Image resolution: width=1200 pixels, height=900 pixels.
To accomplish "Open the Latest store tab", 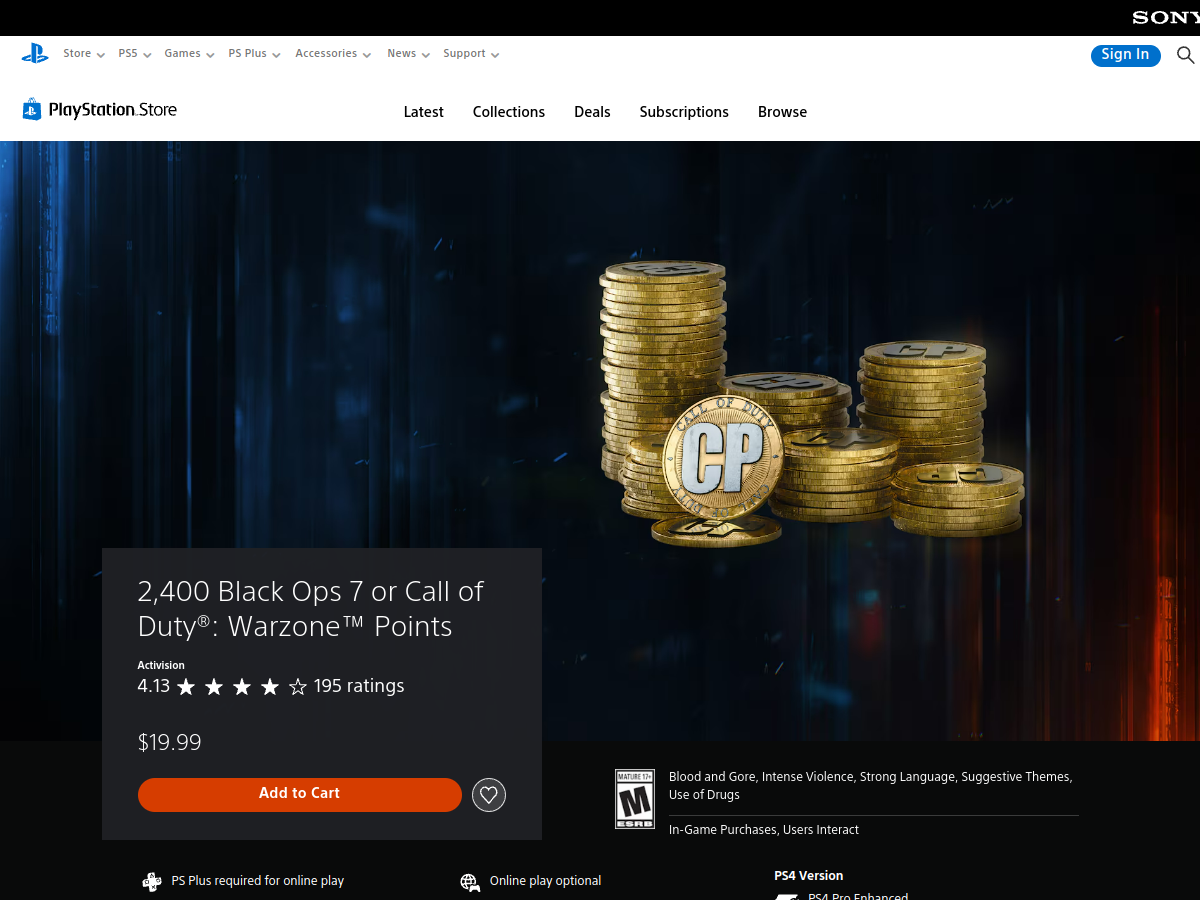I will point(424,112).
